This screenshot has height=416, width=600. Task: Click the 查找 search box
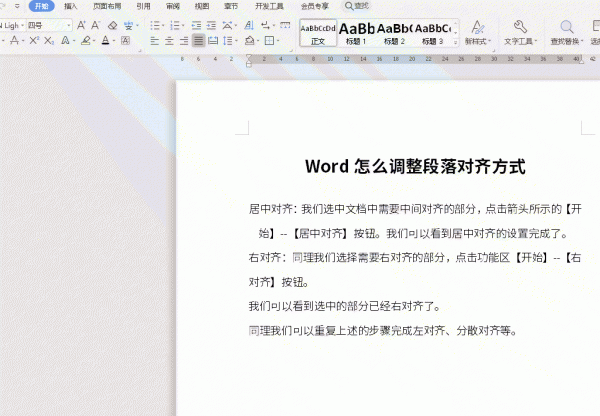(357, 6)
